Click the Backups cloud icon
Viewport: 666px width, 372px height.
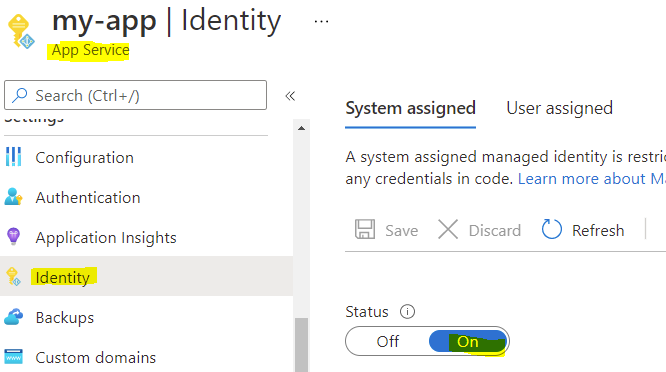coord(14,317)
